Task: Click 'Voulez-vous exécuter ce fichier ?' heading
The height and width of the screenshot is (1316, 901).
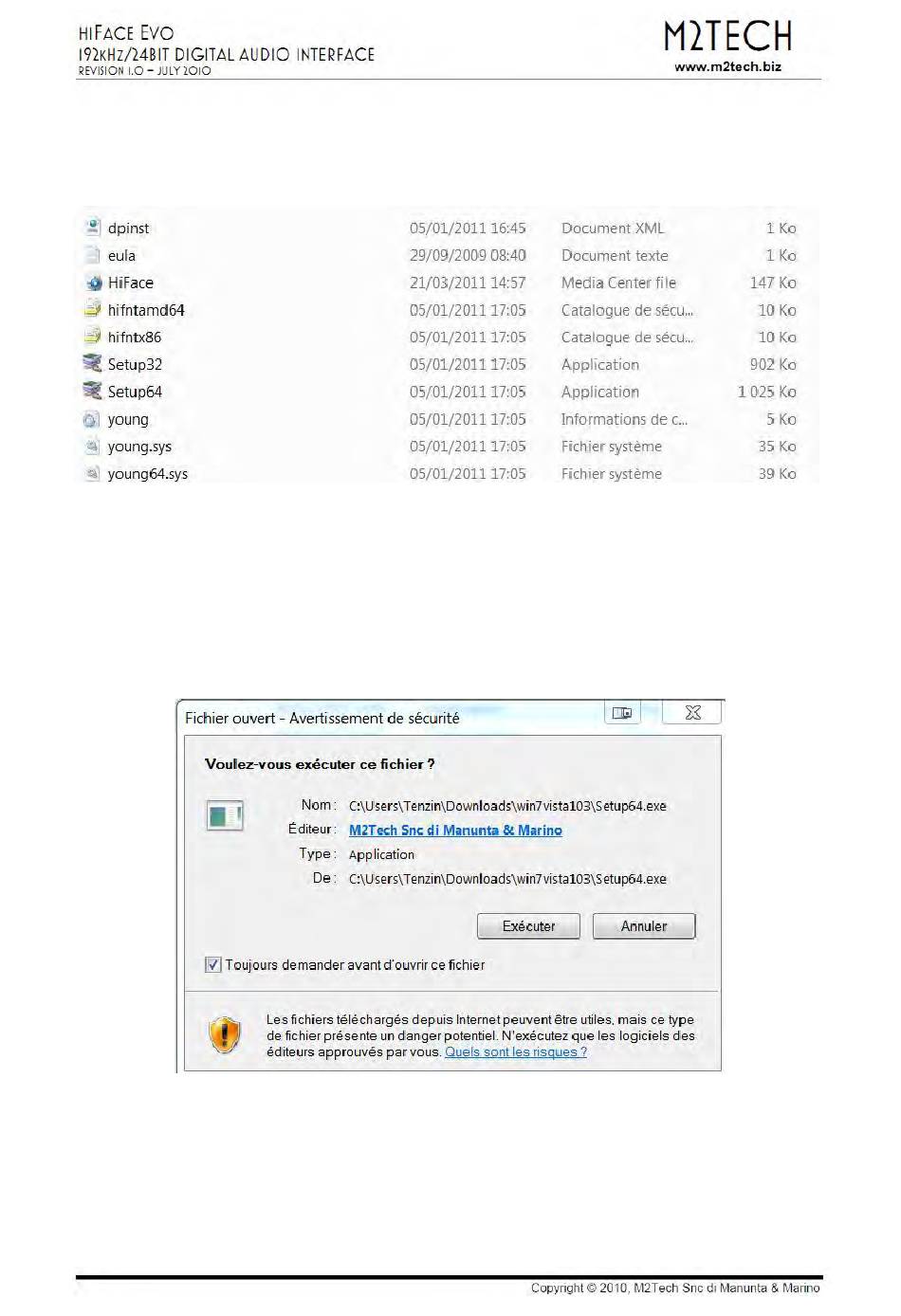Action: 320,764
